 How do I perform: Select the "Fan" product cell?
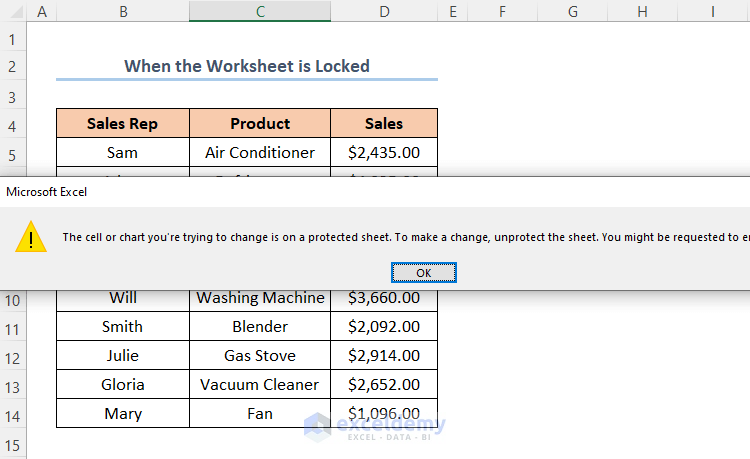click(260, 414)
